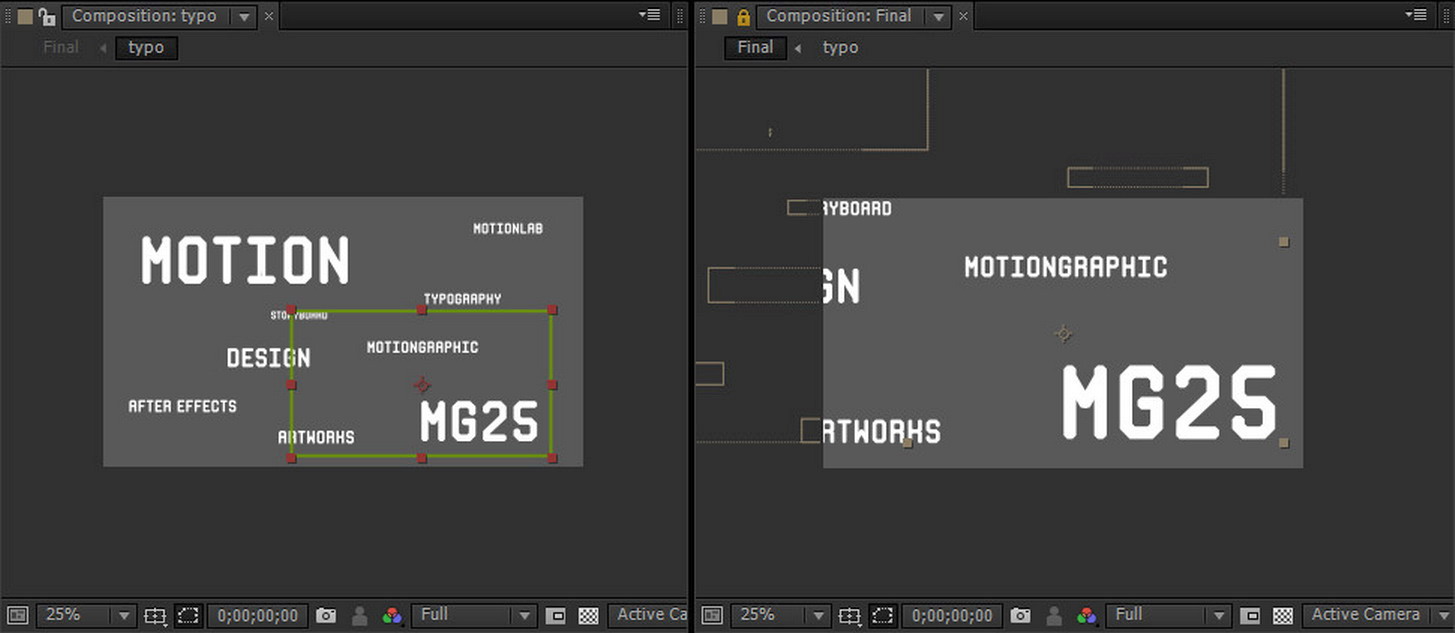Click the grip handle of Composition: Final panel

(704, 16)
